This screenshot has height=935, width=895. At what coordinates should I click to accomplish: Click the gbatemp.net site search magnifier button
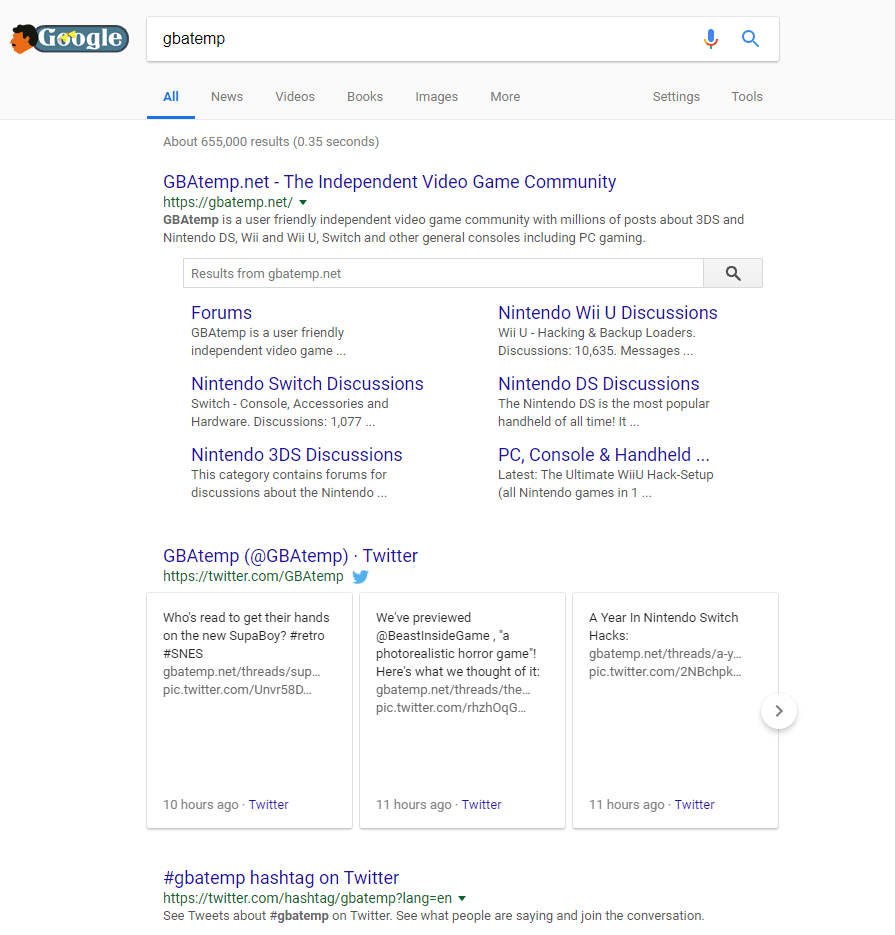pos(733,273)
